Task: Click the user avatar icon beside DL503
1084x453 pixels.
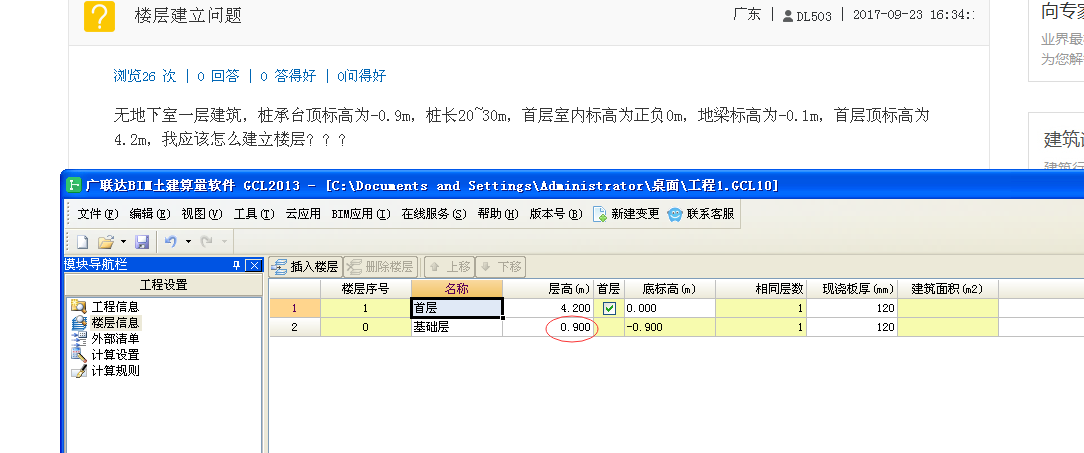Action: pos(787,15)
